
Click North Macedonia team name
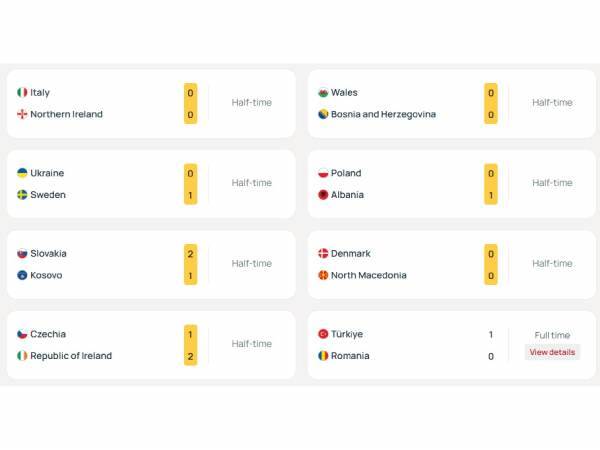click(x=368, y=276)
